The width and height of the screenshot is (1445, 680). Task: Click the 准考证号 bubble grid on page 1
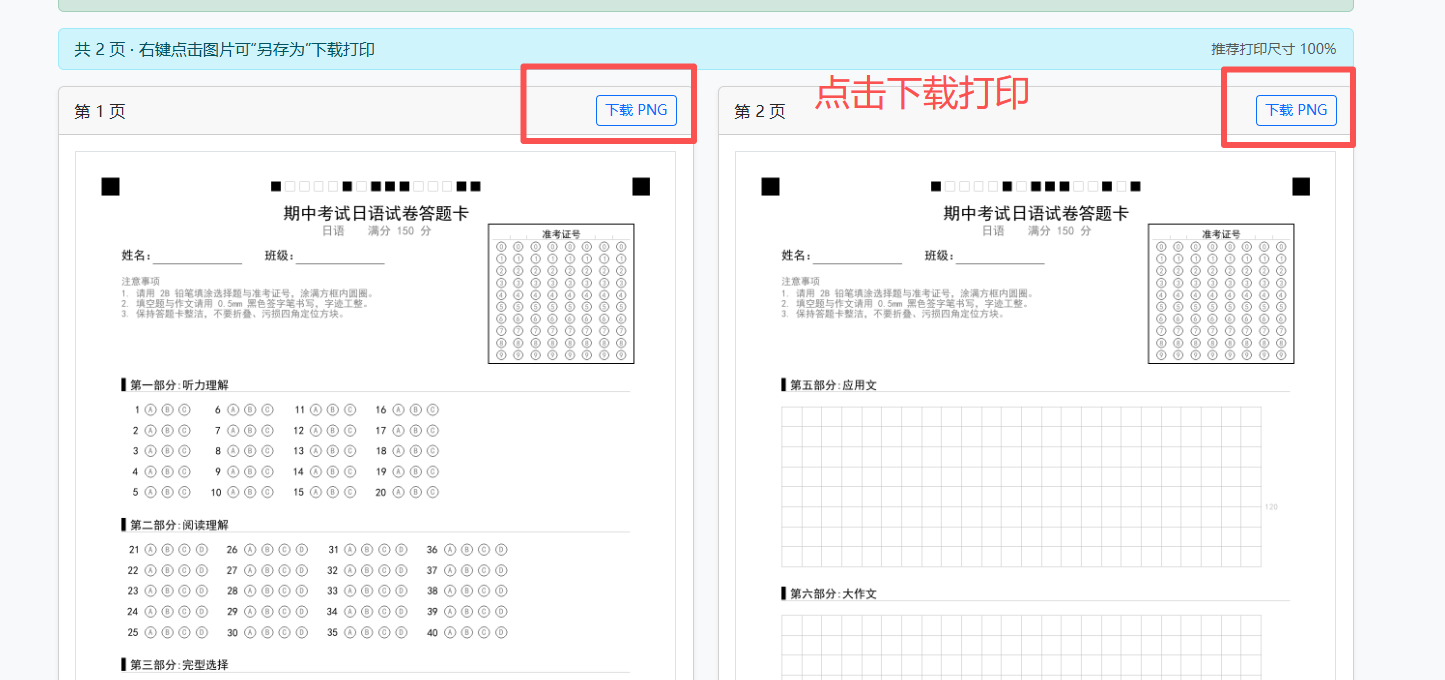(561, 294)
